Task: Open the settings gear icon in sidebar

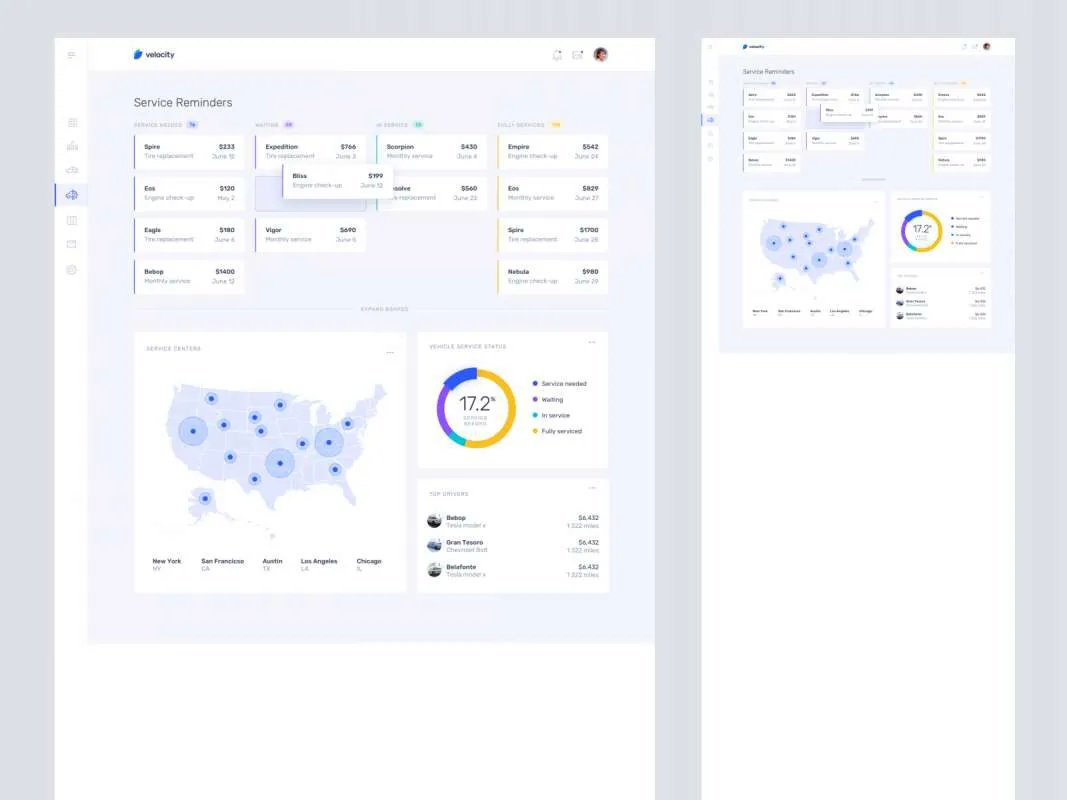Action: [71, 270]
